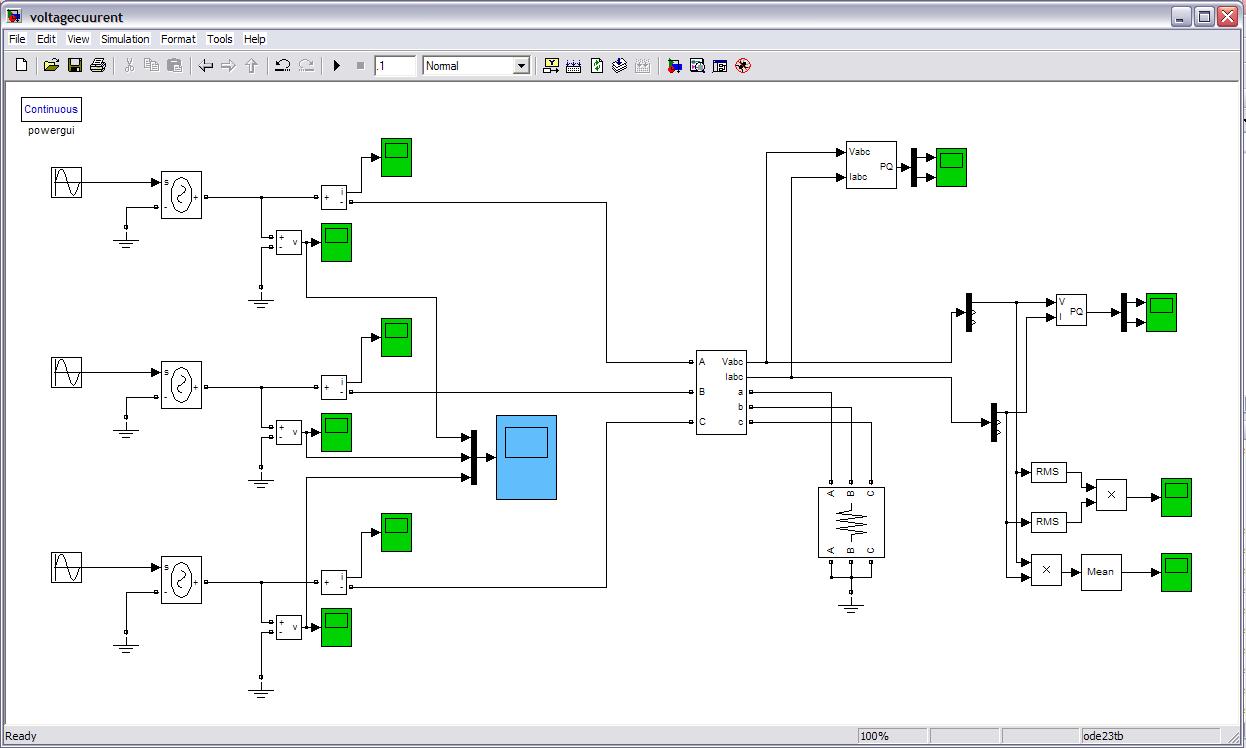Select the large blue scope block
Screen dimensions: 1246x748
tap(526, 457)
